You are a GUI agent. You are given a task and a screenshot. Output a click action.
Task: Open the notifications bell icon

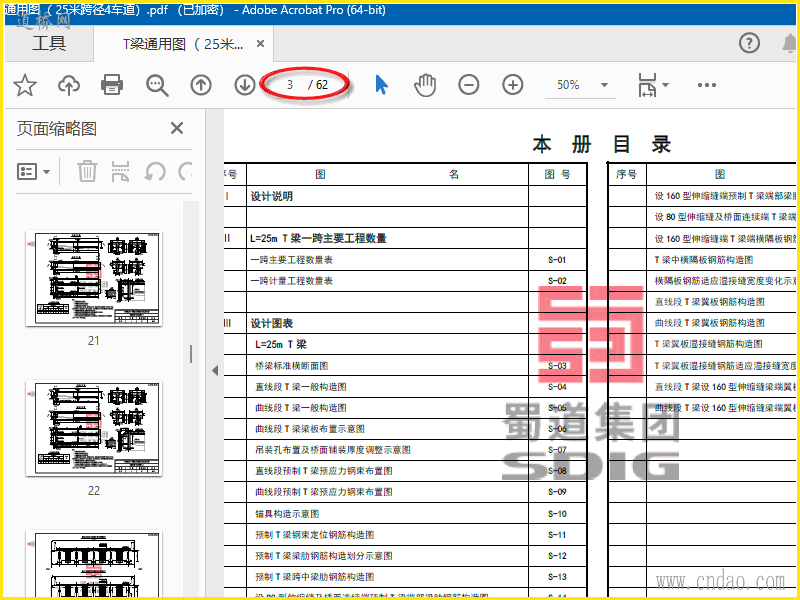point(789,43)
